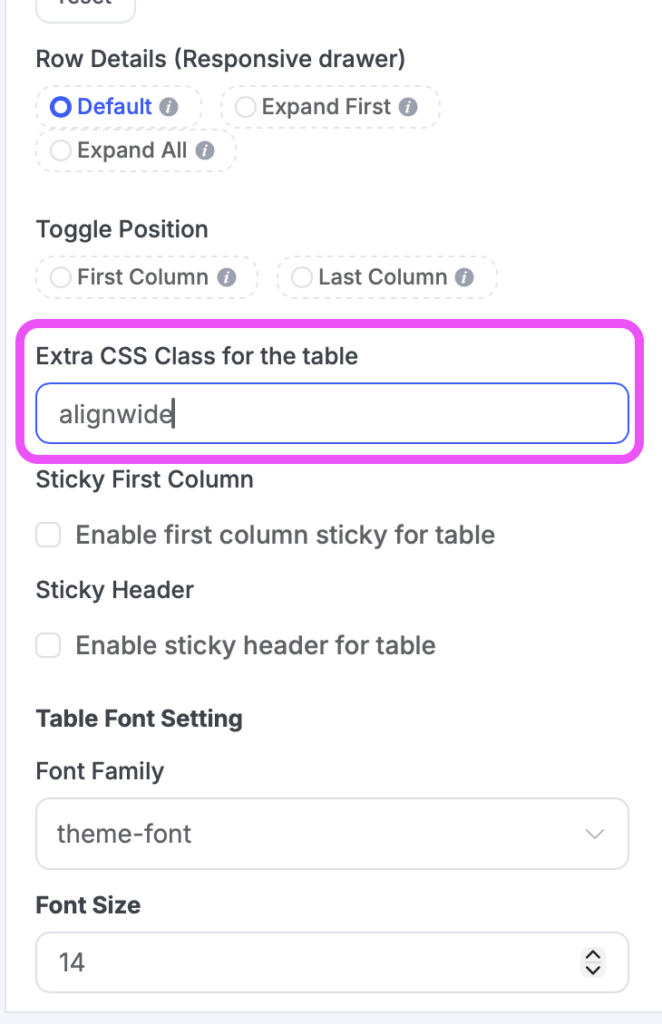Choose First Column as toggle position

point(61,276)
